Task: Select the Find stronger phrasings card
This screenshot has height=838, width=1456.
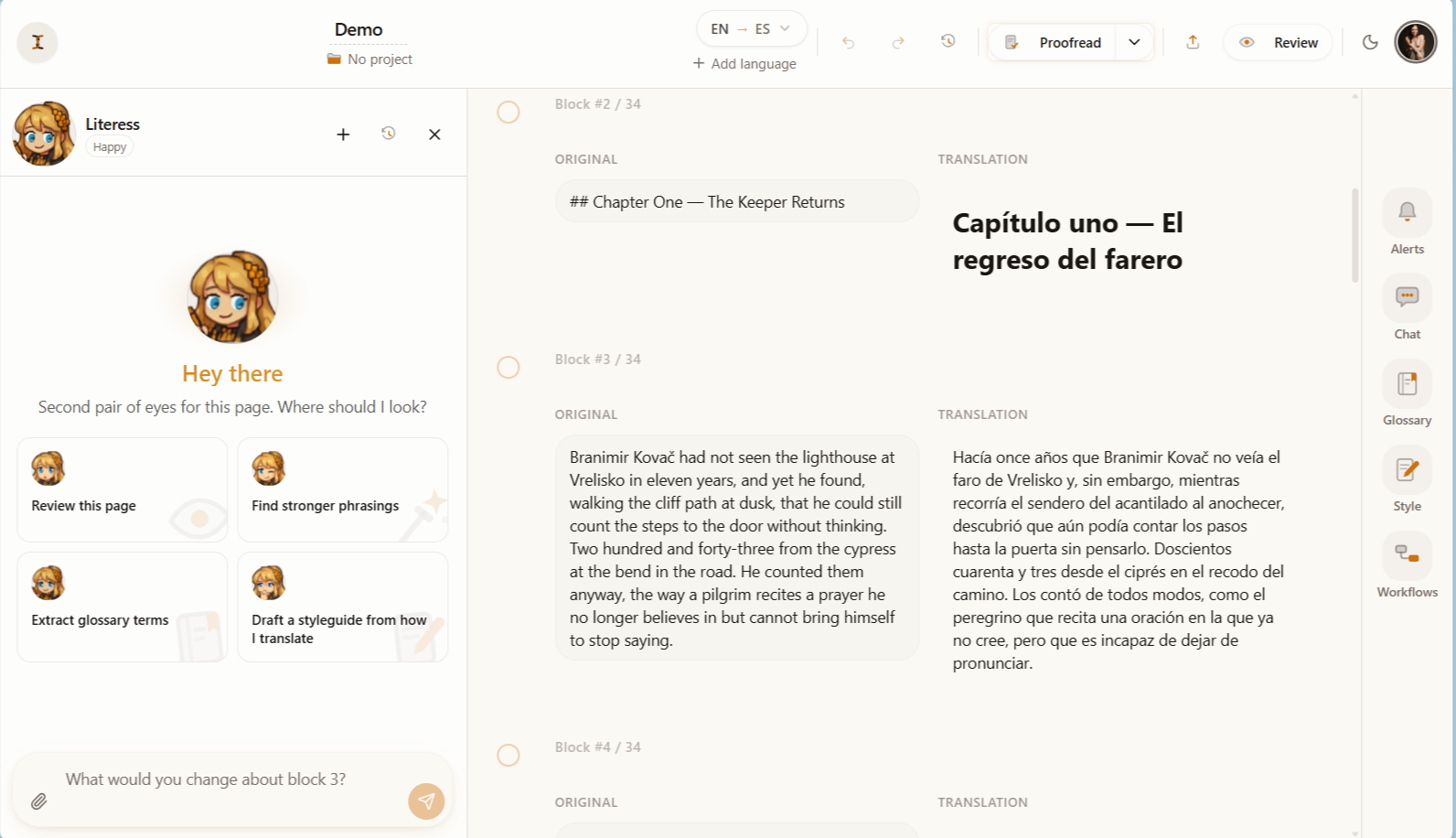Action: (343, 489)
